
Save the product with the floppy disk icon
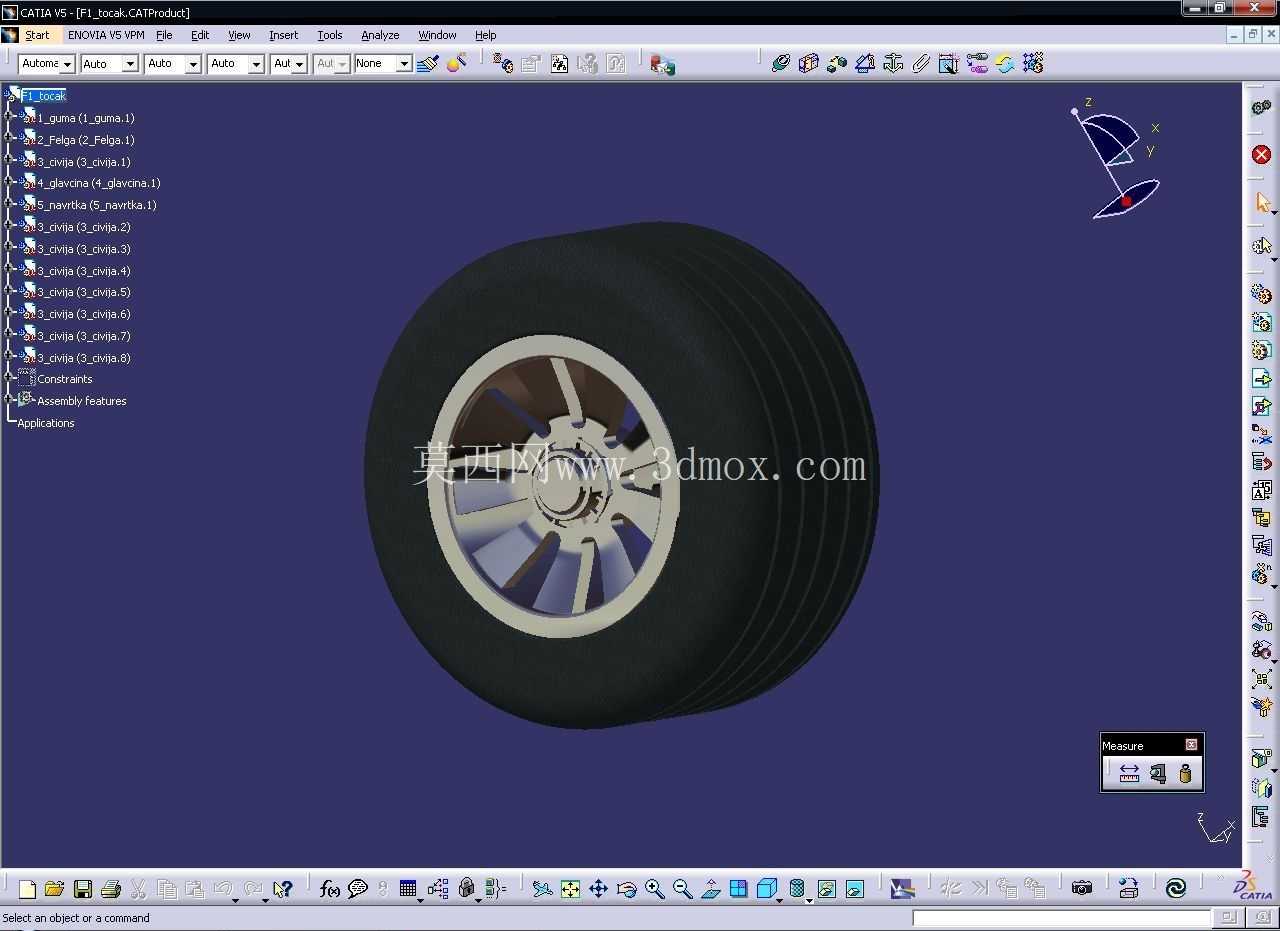click(x=83, y=889)
